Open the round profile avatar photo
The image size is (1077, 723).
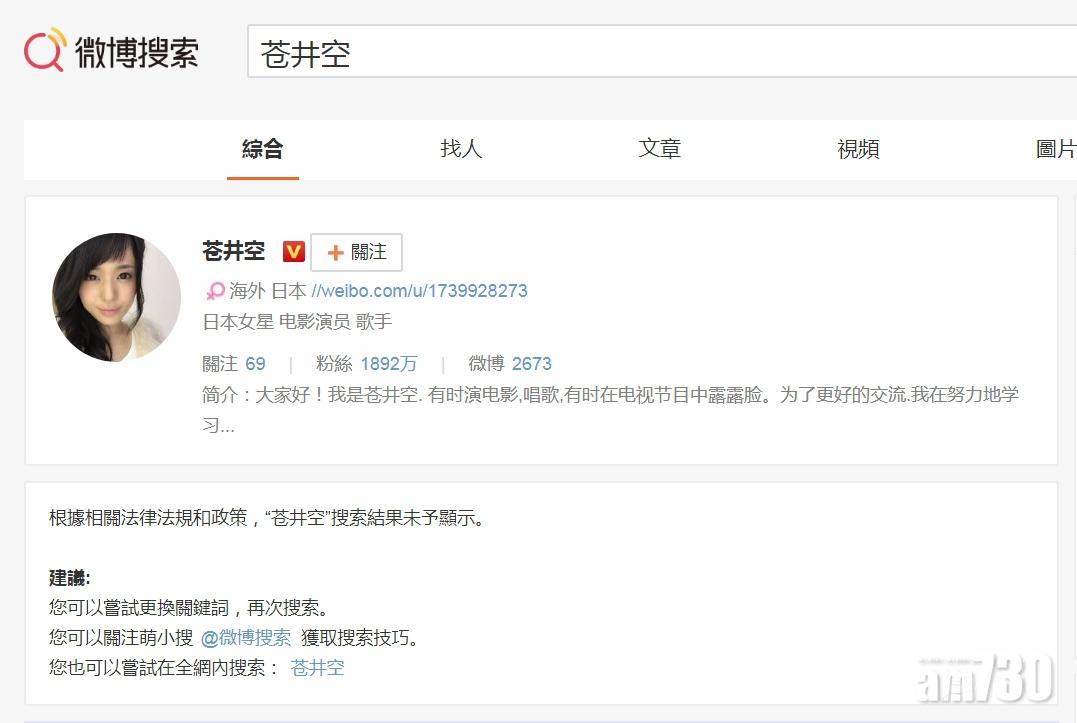pyautogui.click(x=116, y=297)
